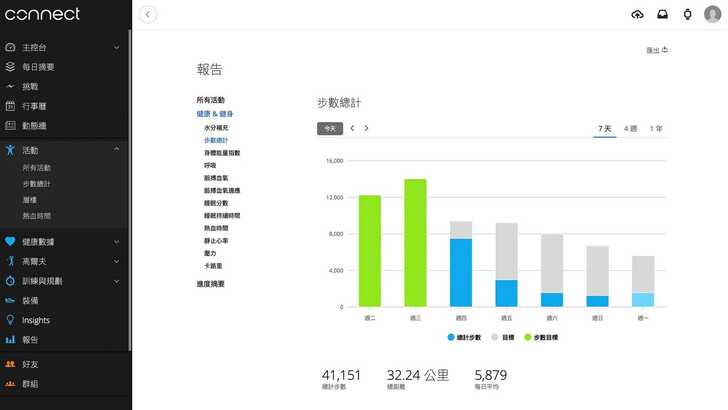Open 睡眠分數 report in list

pos(221,202)
